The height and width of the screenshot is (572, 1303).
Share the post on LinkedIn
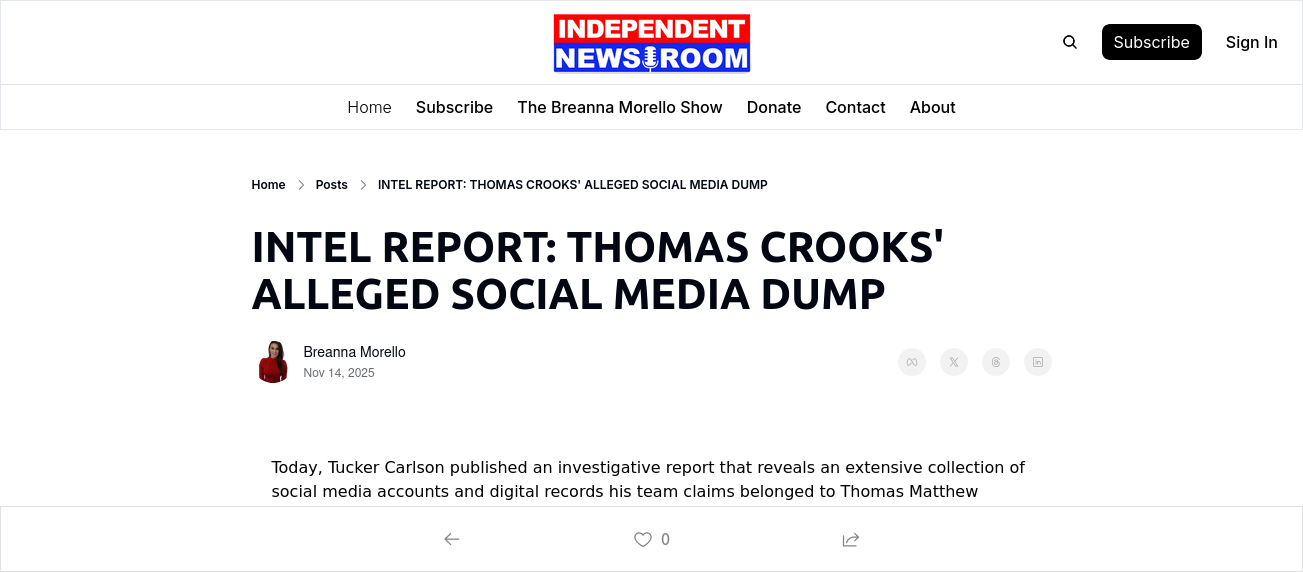tap(1038, 362)
